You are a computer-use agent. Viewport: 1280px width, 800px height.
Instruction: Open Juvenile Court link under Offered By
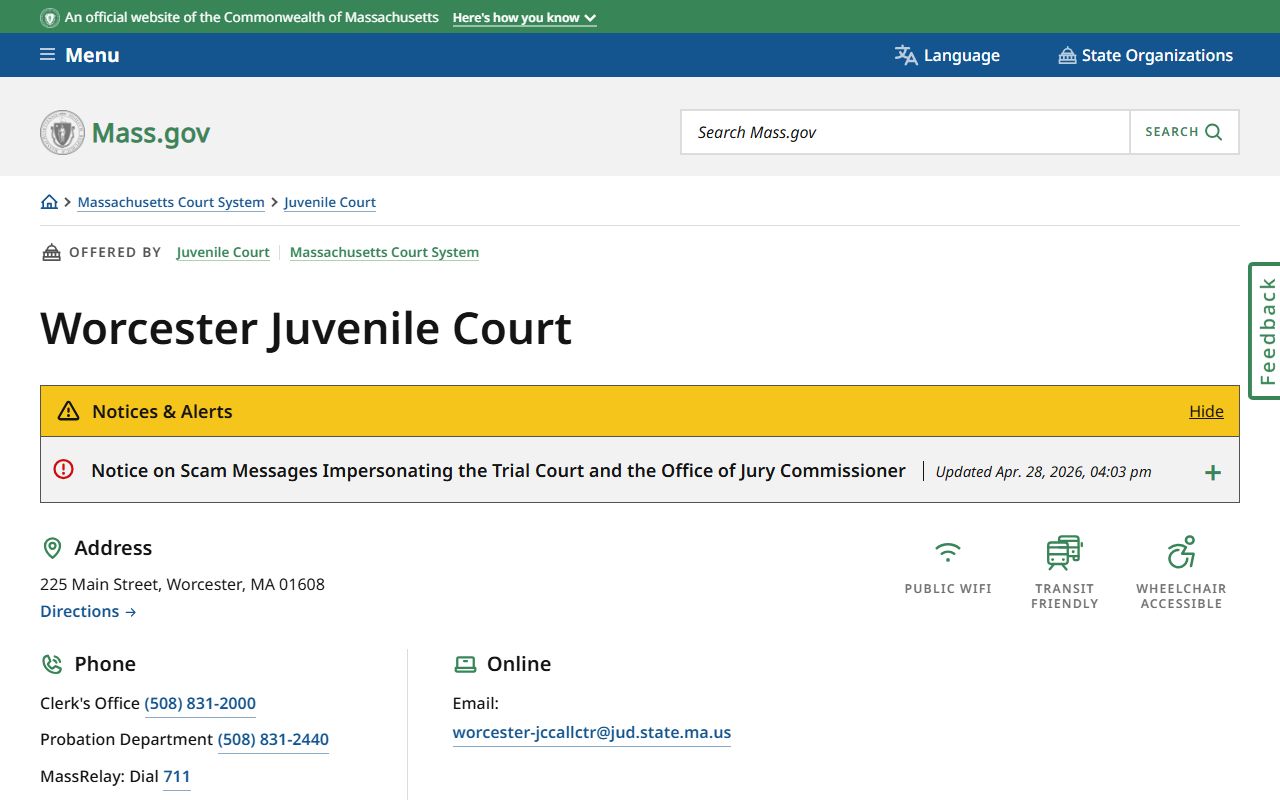[x=223, y=252]
